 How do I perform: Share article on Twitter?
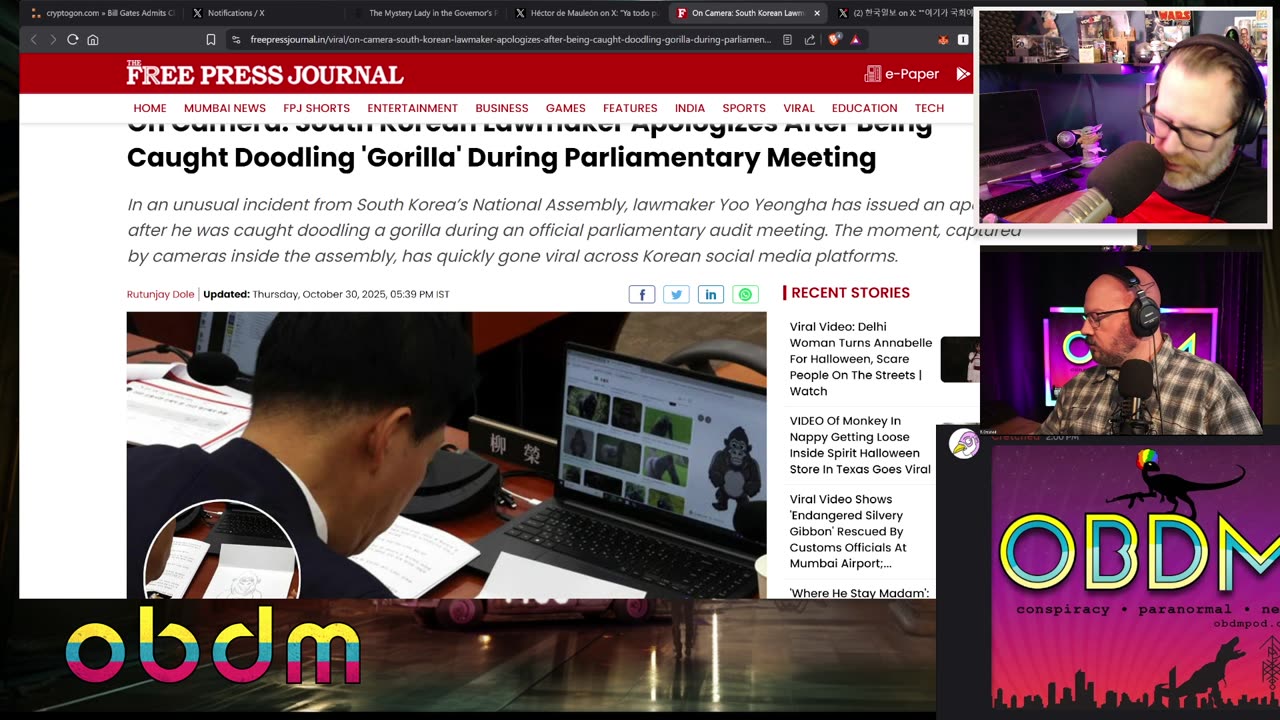coord(676,294)
